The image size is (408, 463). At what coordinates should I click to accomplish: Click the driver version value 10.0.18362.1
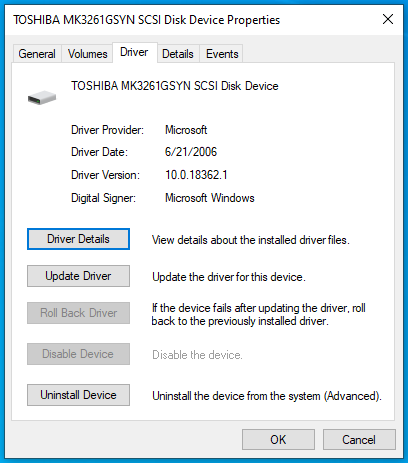pos(196,175)
